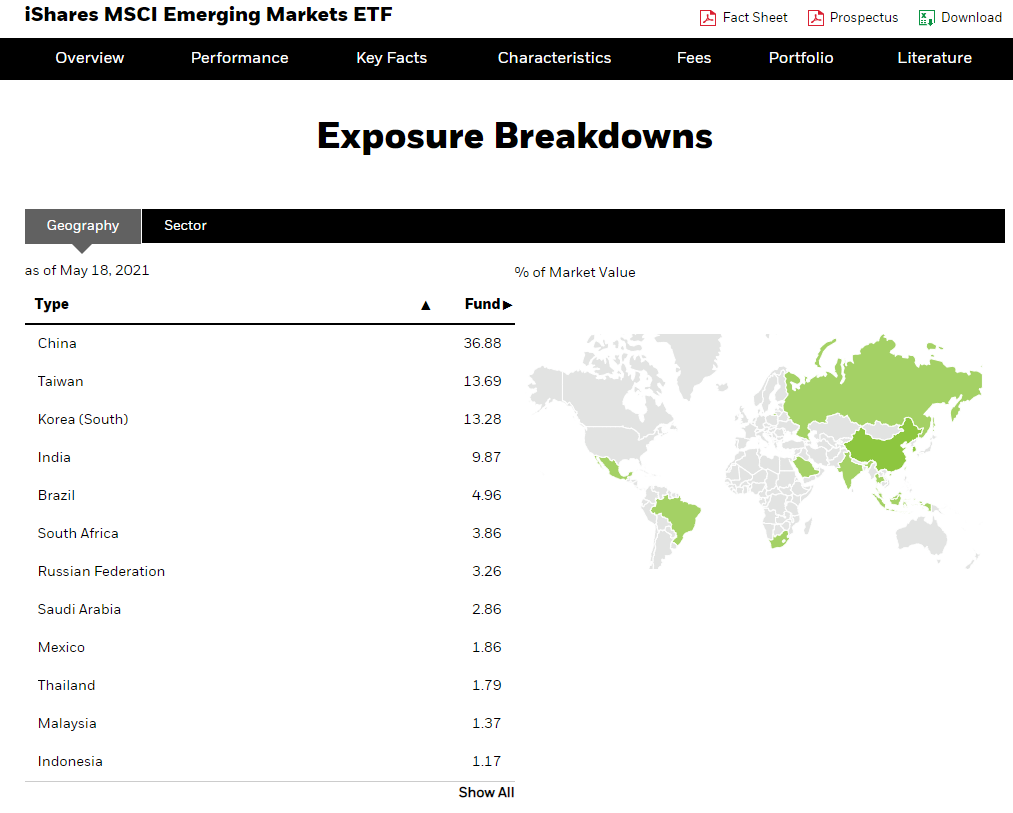Show All geography rows
This screenshot has width=1013, height=813.
[486, 792]
